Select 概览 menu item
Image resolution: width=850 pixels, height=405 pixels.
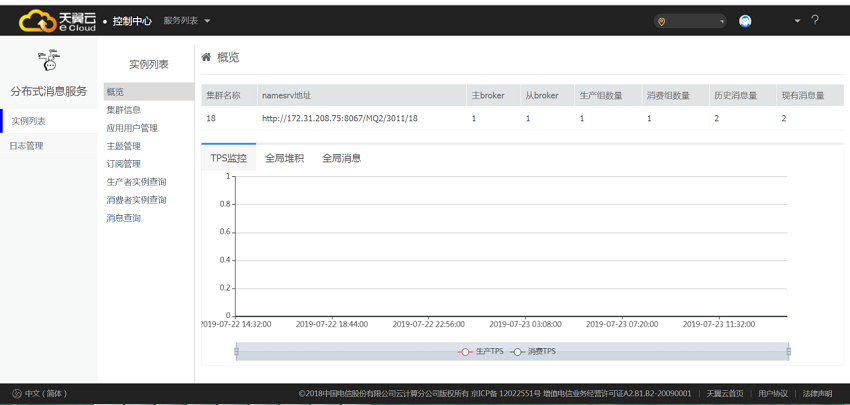149,92
